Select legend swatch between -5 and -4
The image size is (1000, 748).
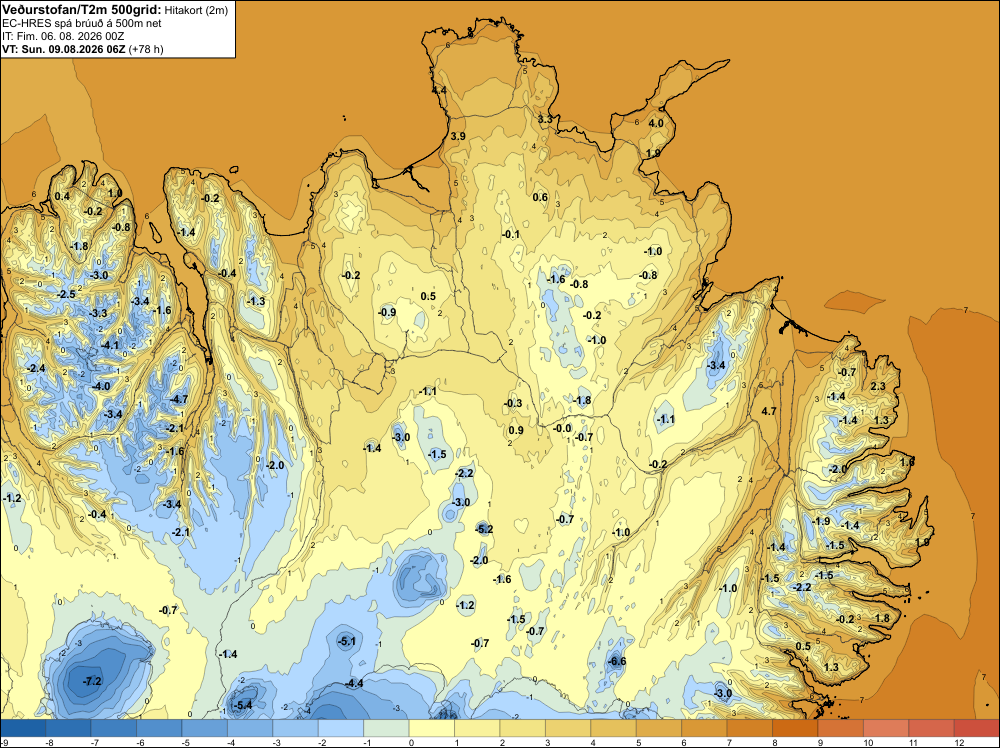click(205, 728)
